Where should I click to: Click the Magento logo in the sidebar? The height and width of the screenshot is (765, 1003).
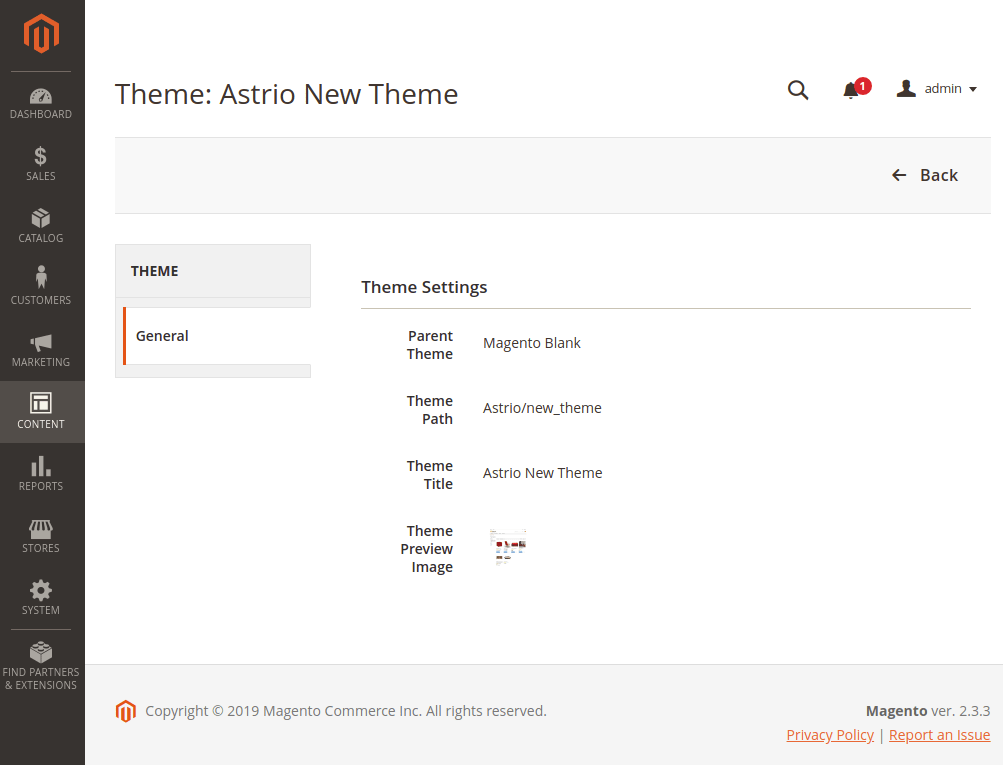point(42,35)
